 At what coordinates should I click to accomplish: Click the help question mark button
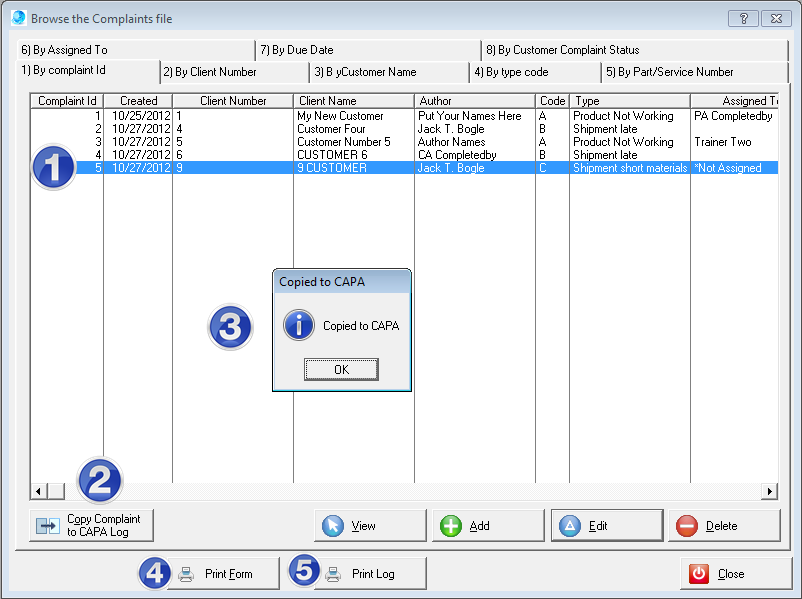pos(742,18)
